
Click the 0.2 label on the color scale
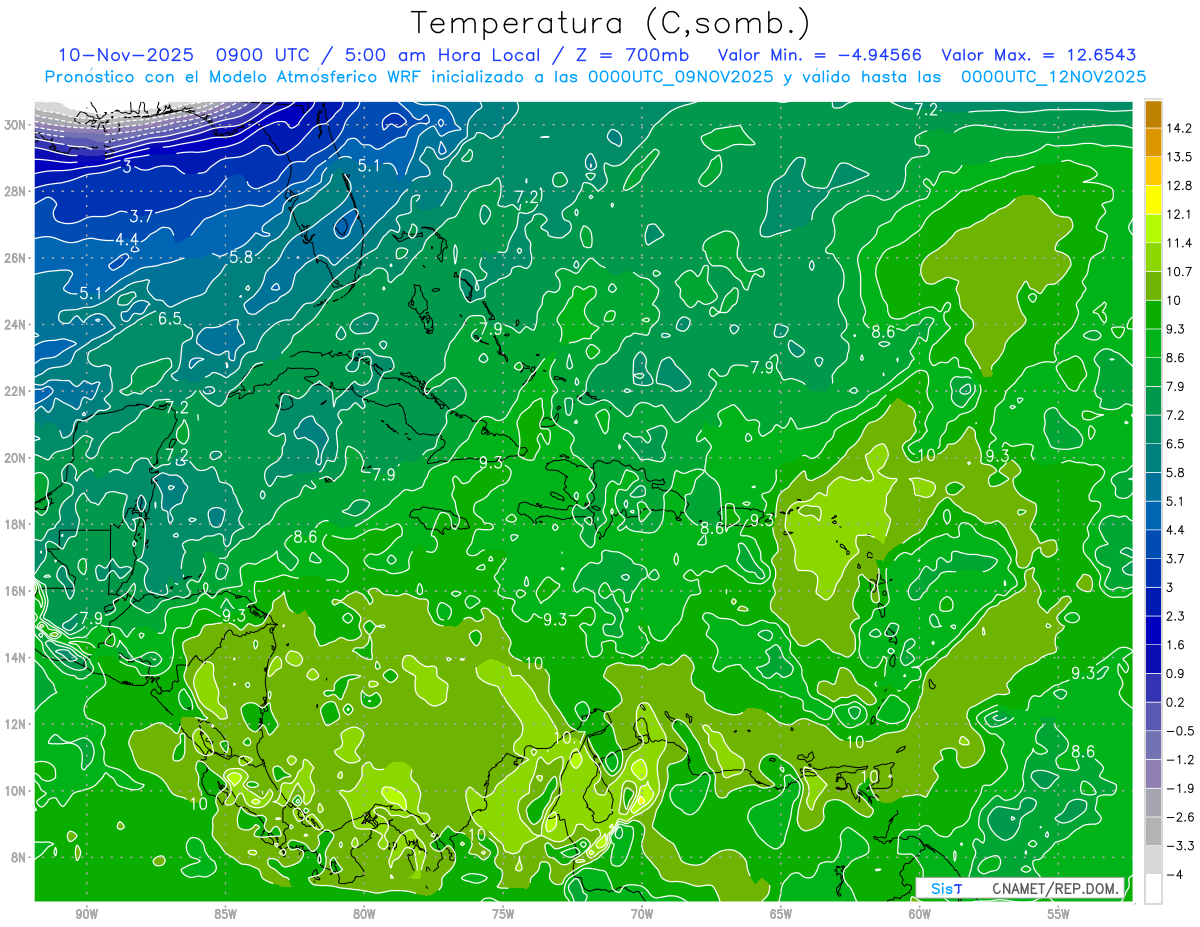point(1176,702)
